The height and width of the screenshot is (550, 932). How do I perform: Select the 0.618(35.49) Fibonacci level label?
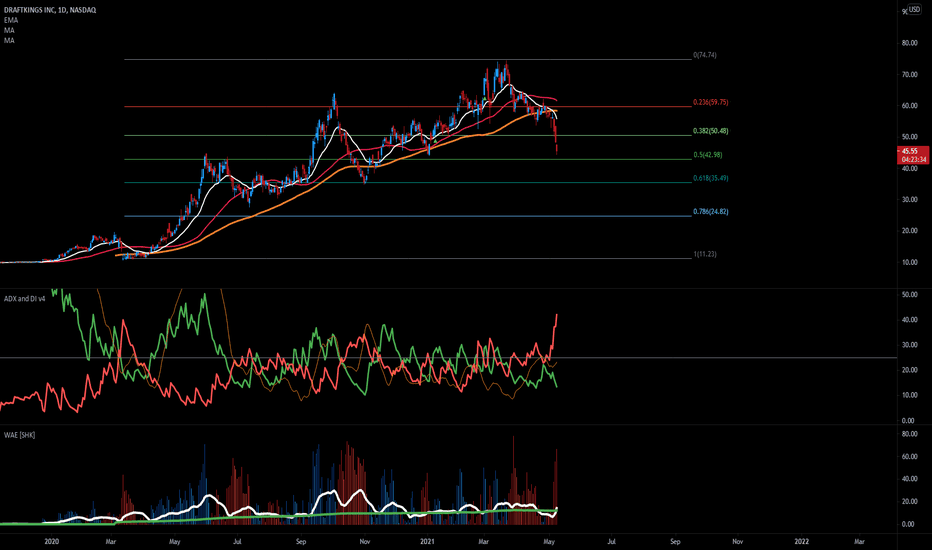[711, 178]
